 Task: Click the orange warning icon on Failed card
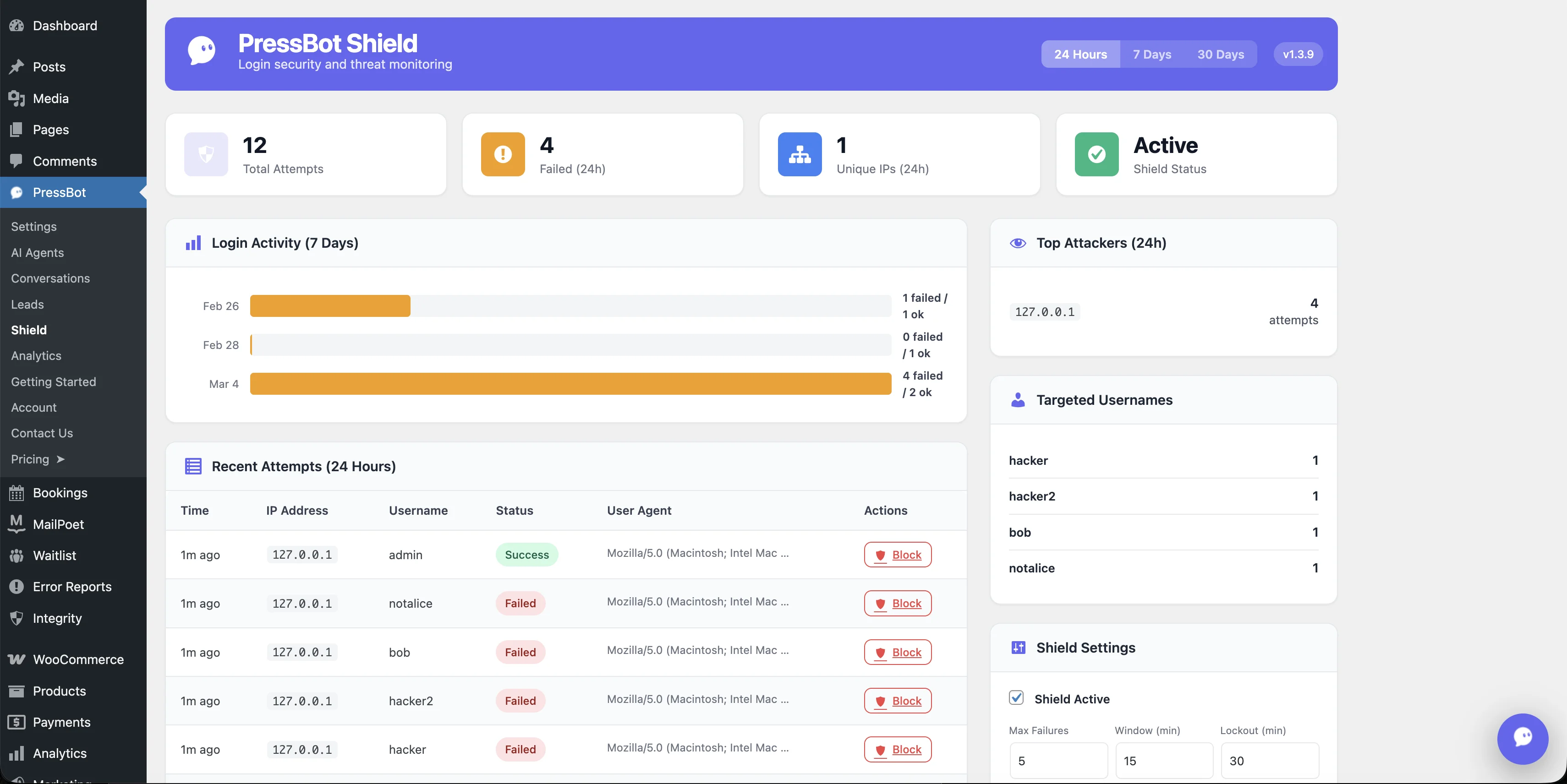(503, 154)
